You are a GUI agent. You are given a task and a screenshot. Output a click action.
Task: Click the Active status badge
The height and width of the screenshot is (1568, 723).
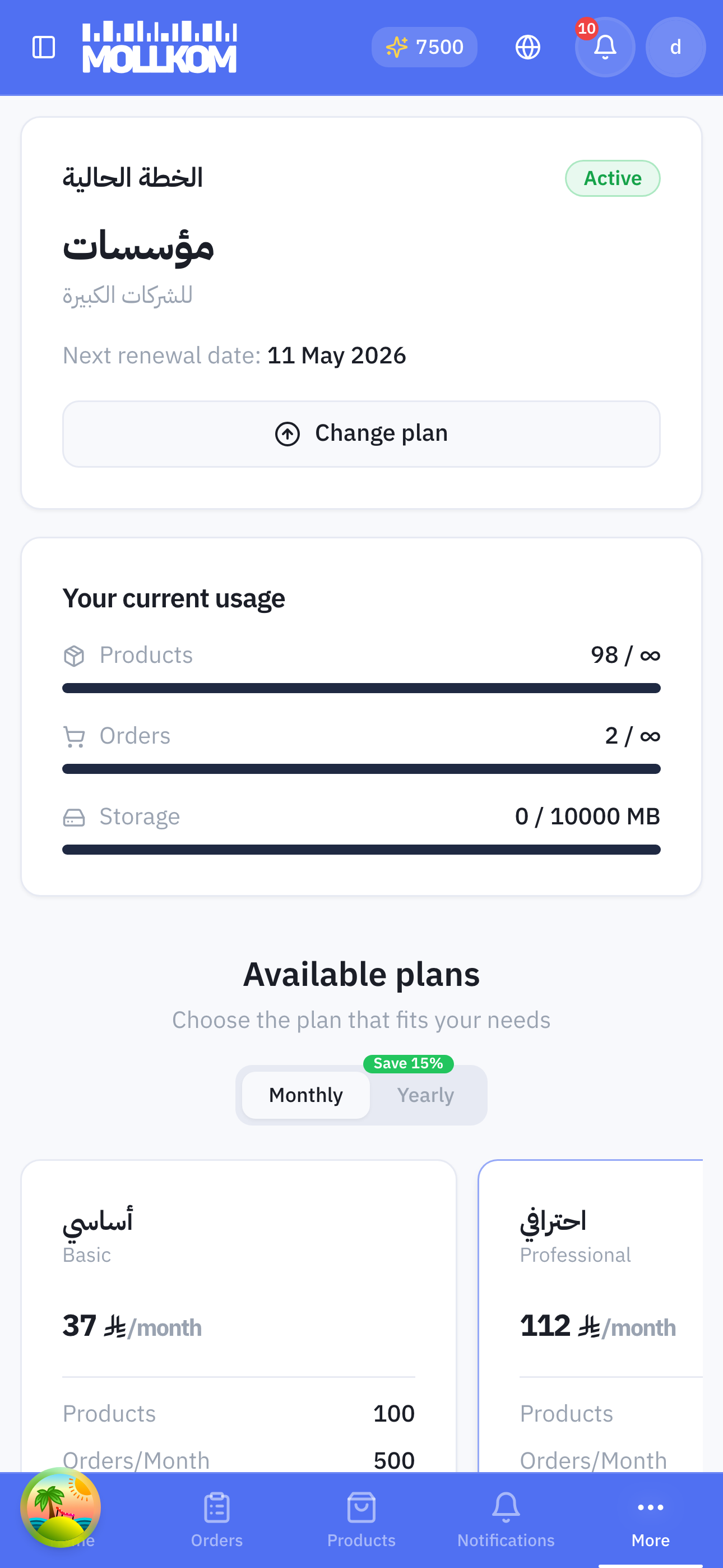click(612, 178)
